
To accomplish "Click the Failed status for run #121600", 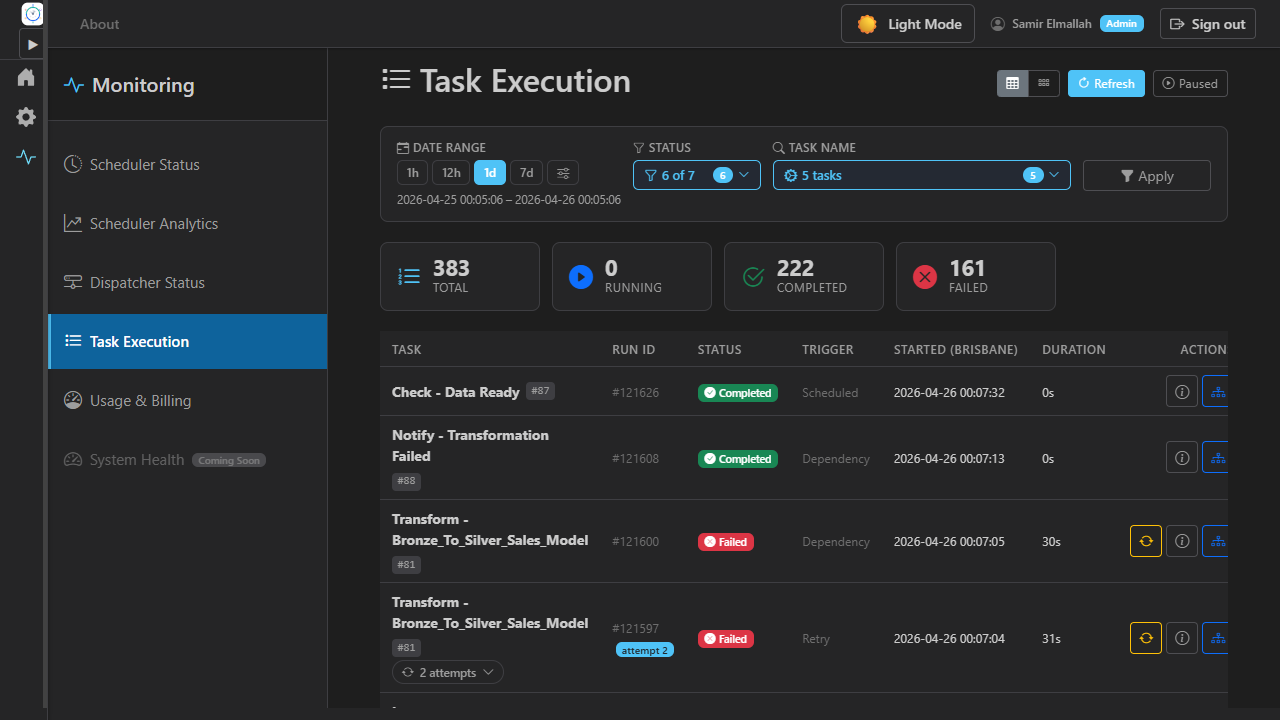I will tap(726, 542).
